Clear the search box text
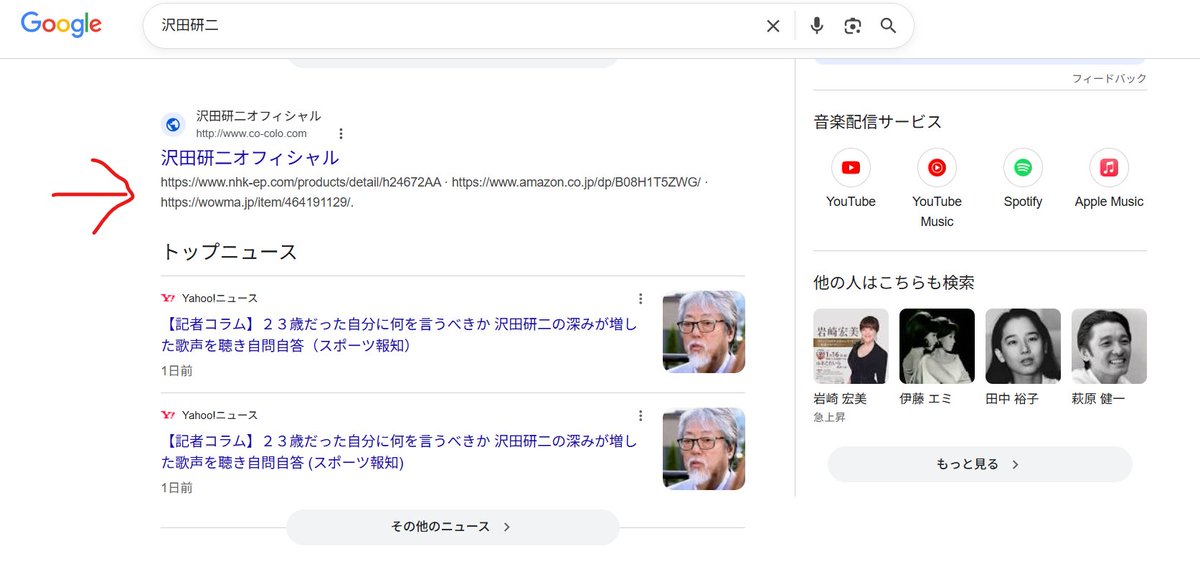The height and width of the screenshot is (564, 1200). tap(773, 26)
